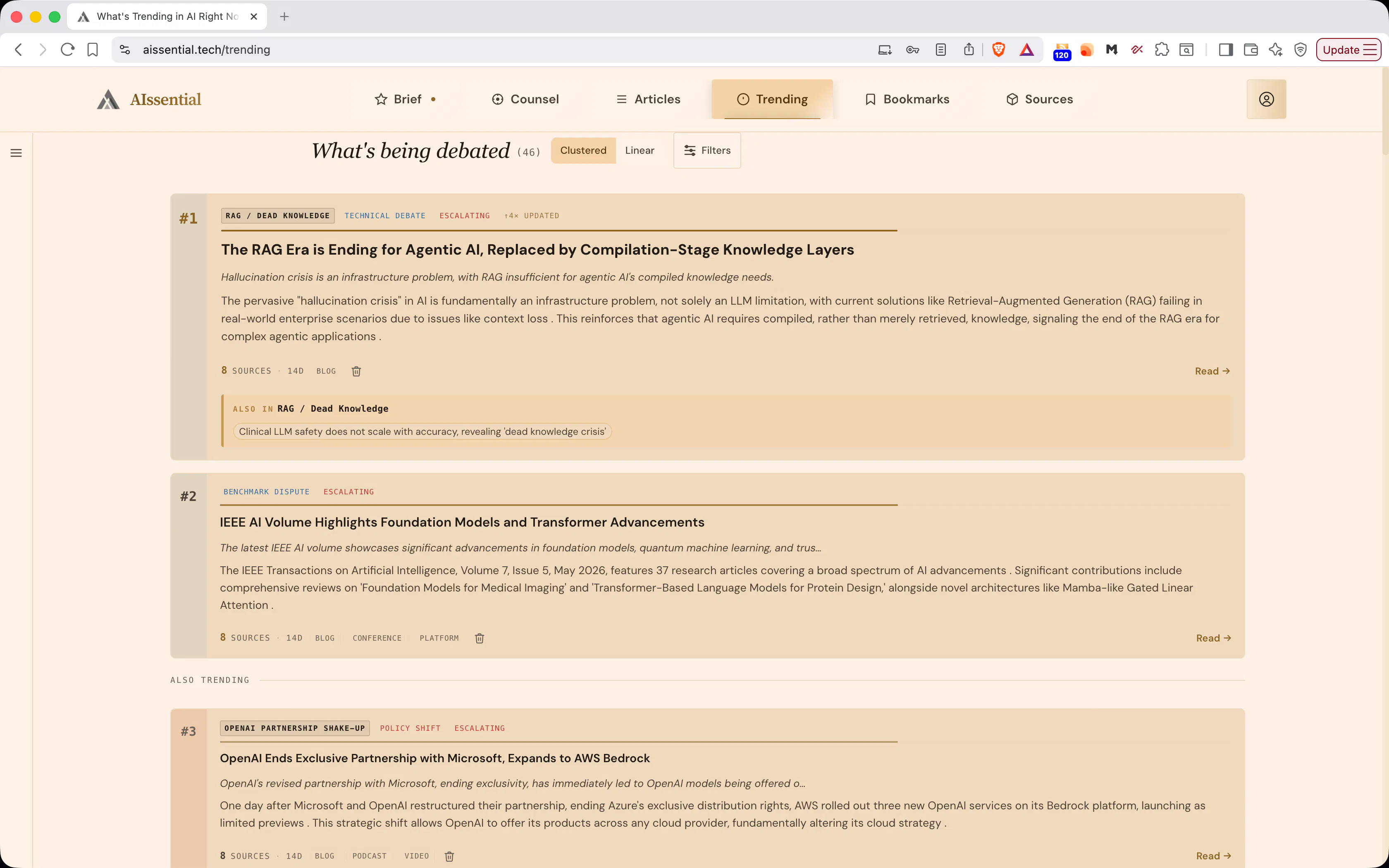Open Brave Rewards triangle icon
Image resolution: width=1389 pixels, height=868 pixels.
[1027, 50]
